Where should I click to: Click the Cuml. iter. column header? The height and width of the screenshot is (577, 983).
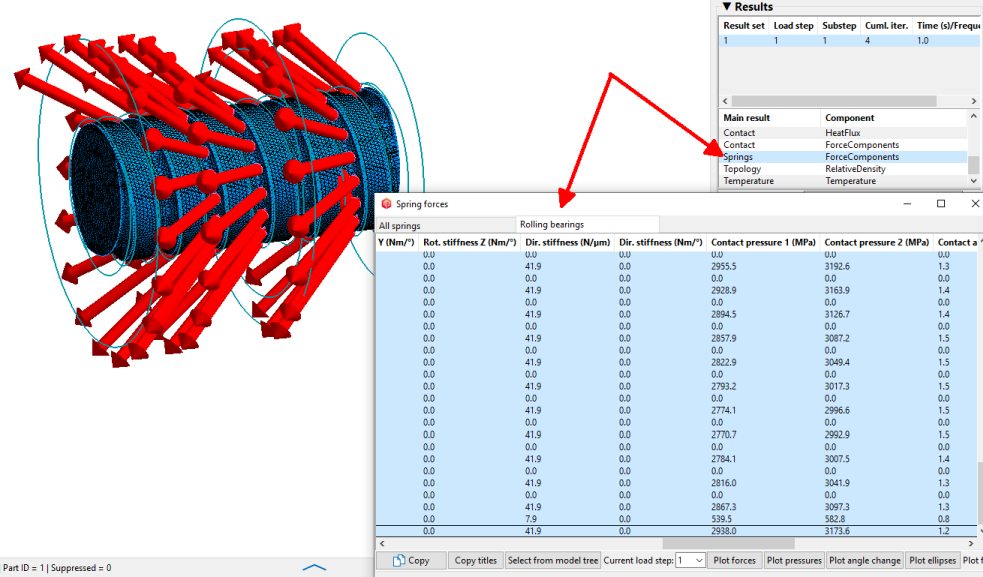pos(886,26)
